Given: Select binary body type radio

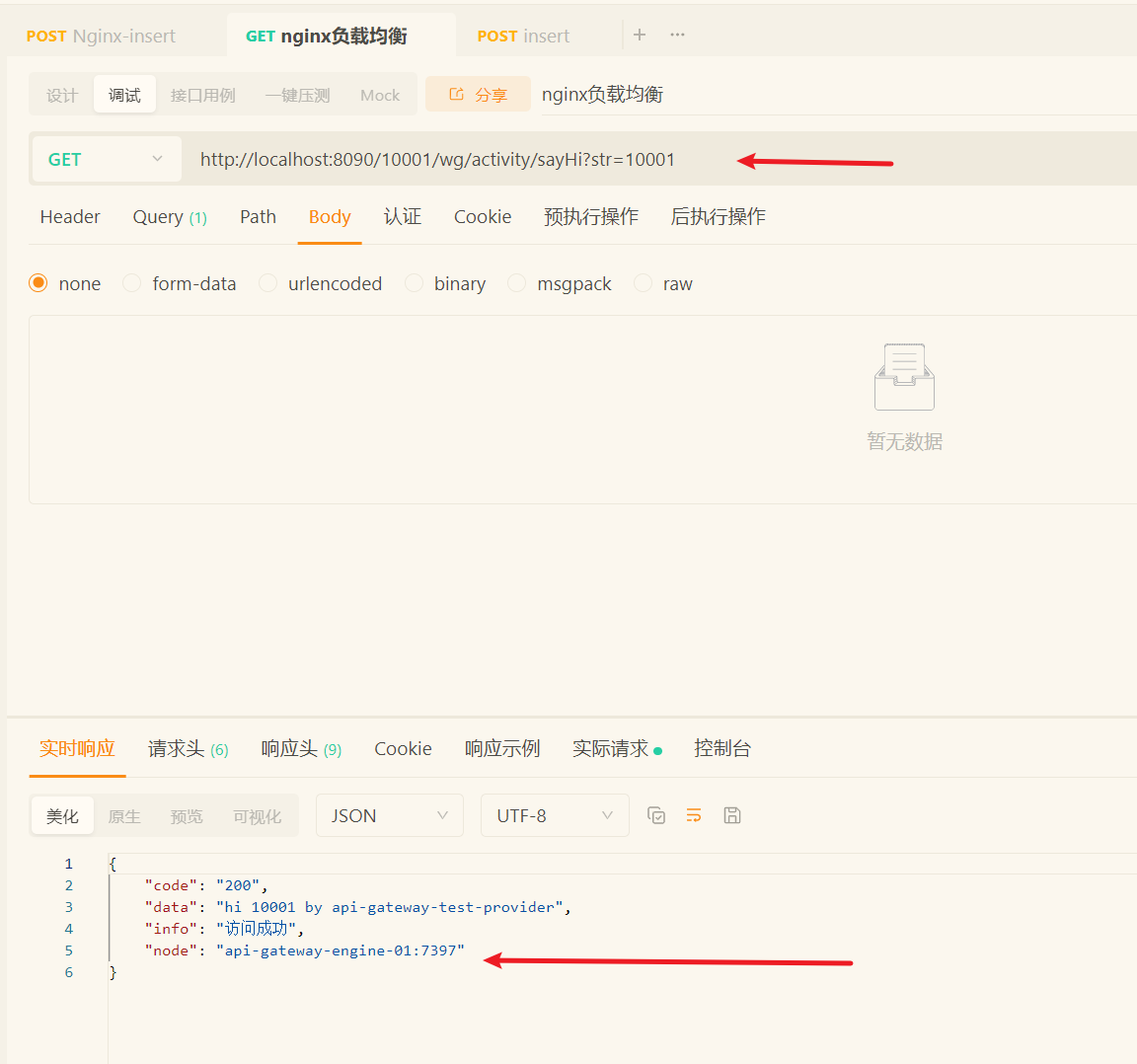Looking at the screenshot, I should tap(415, 283).
